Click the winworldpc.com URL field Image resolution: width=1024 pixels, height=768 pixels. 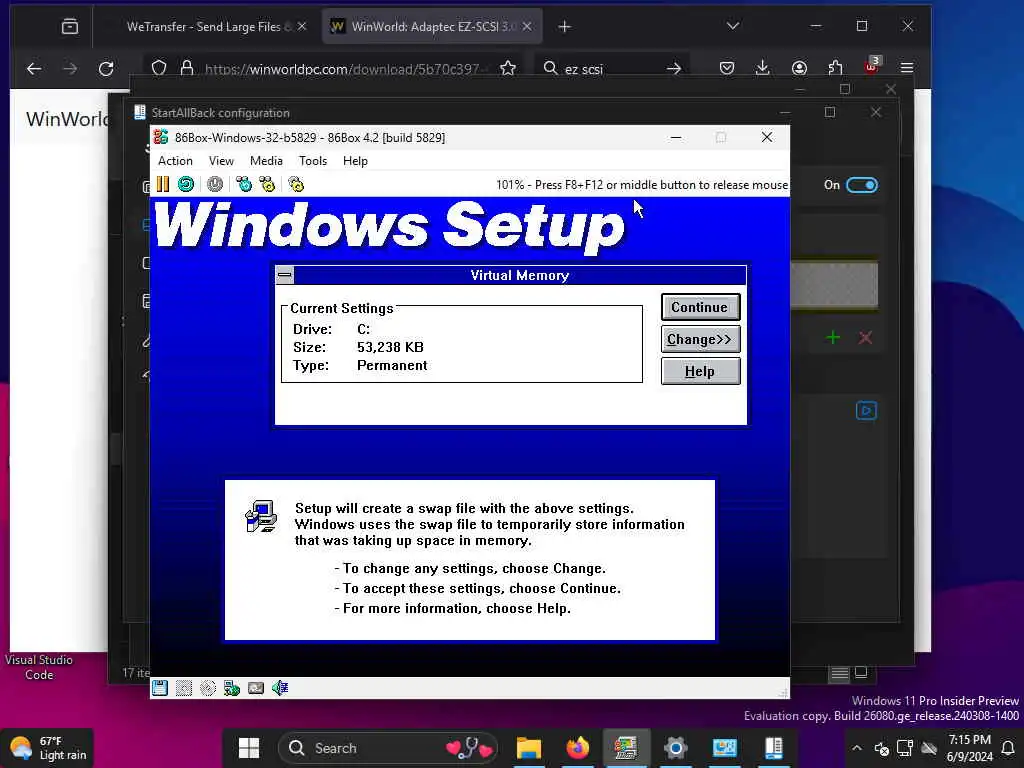(x=345, y=69)
